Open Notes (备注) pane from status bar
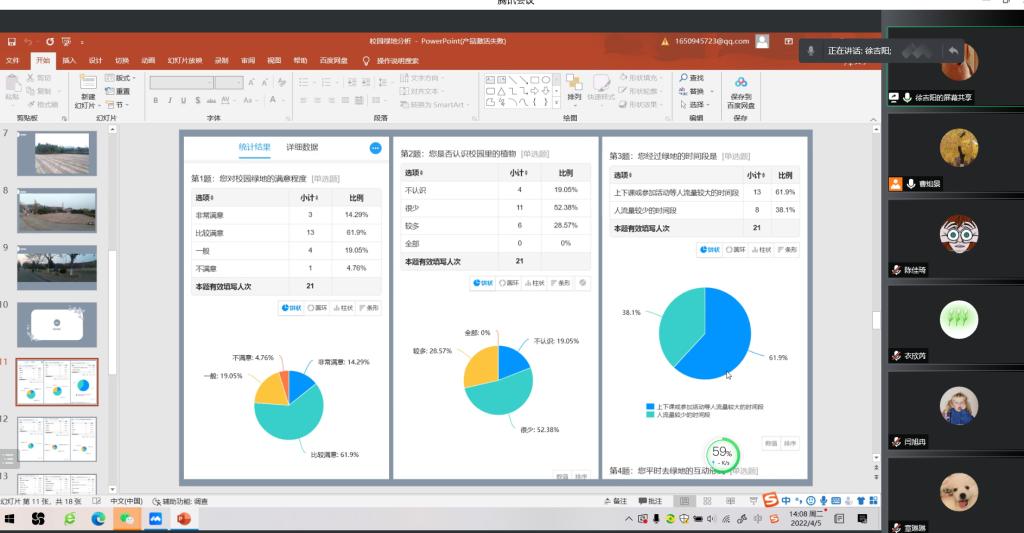 (x=617, y=501)
